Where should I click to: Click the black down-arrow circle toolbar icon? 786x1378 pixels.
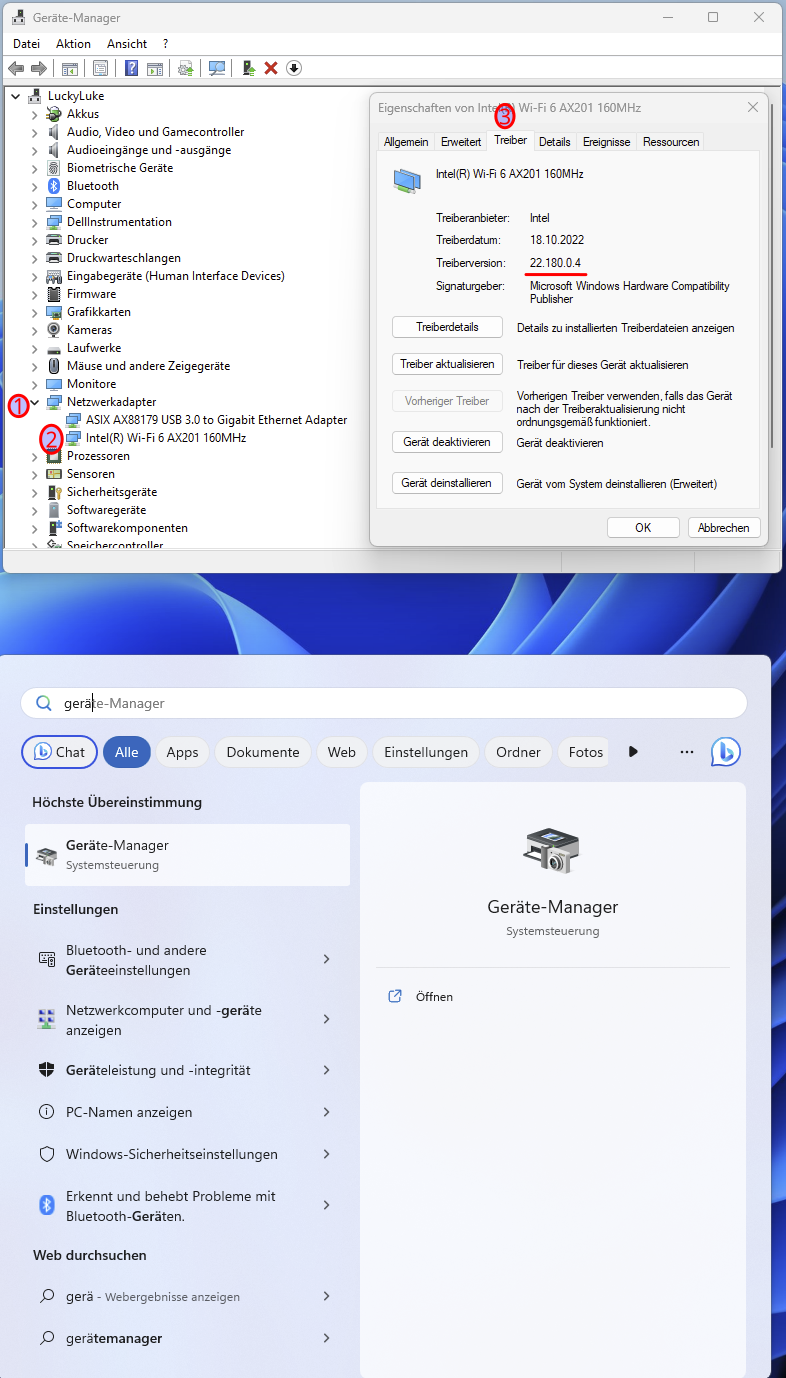pos(293,68)
